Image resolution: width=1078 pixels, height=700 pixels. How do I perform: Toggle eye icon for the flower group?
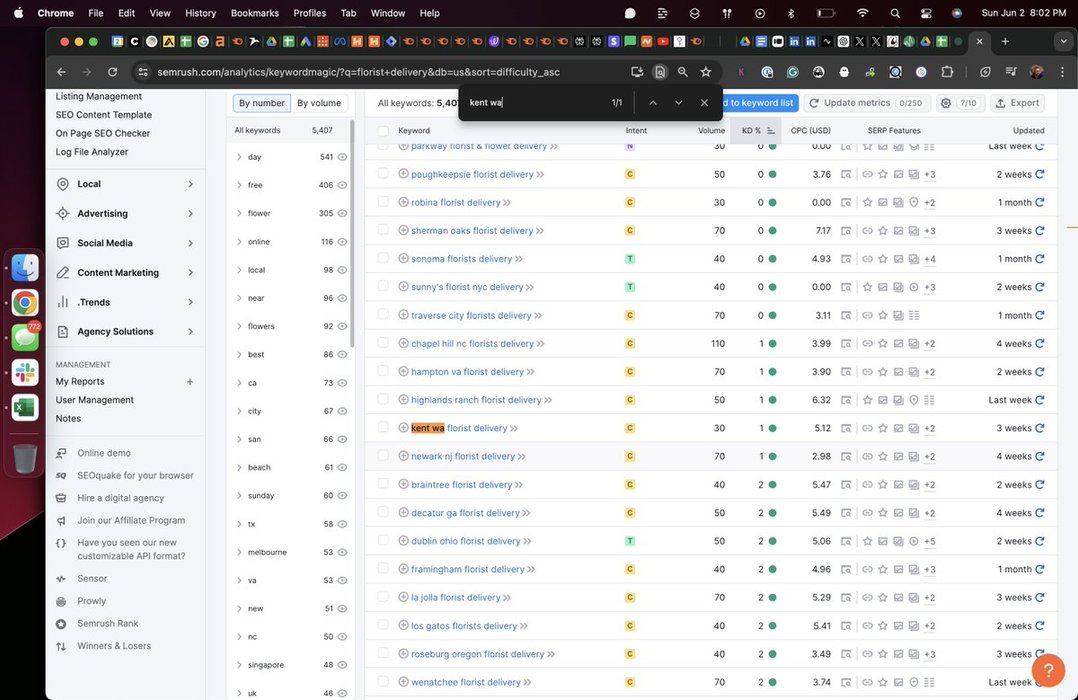tap(342, 213)
